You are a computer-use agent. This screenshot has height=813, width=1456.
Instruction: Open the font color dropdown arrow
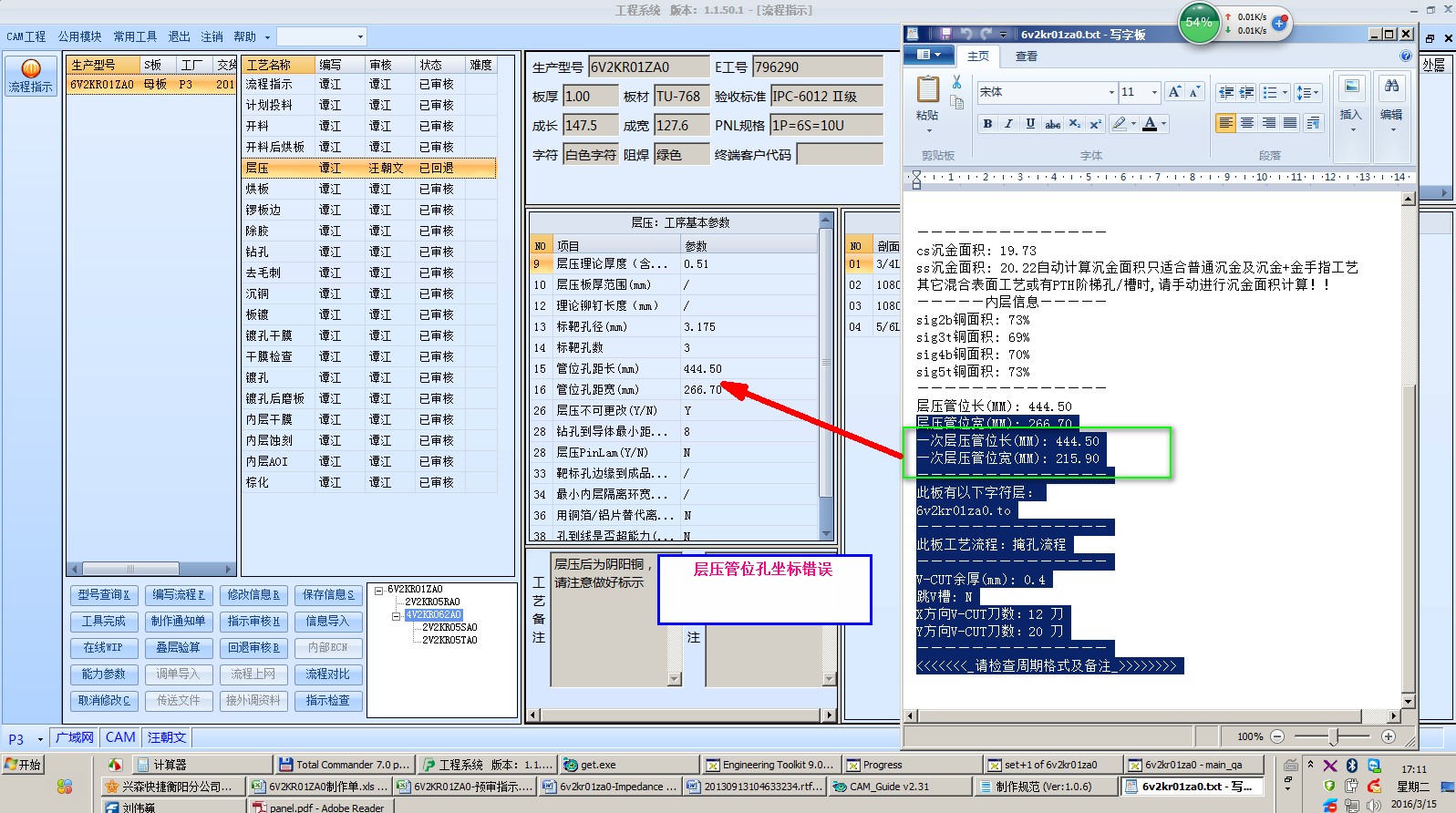click(1163, 124)
